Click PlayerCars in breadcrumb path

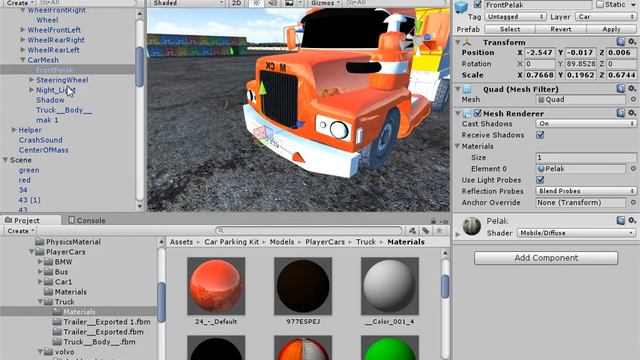[x=325, y=242]
